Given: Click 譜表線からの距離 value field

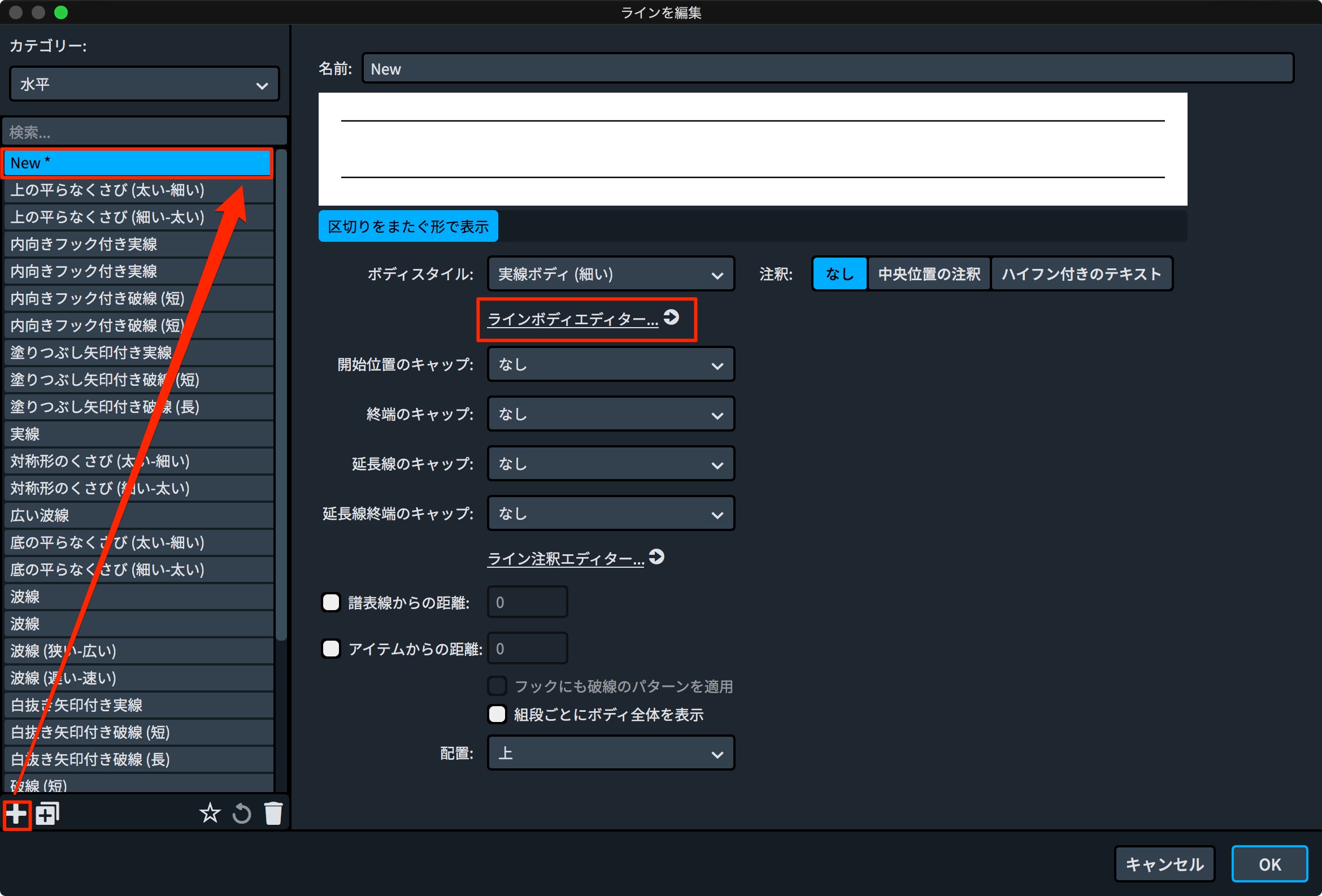Looking at the screenshot, I should (527, 602).
